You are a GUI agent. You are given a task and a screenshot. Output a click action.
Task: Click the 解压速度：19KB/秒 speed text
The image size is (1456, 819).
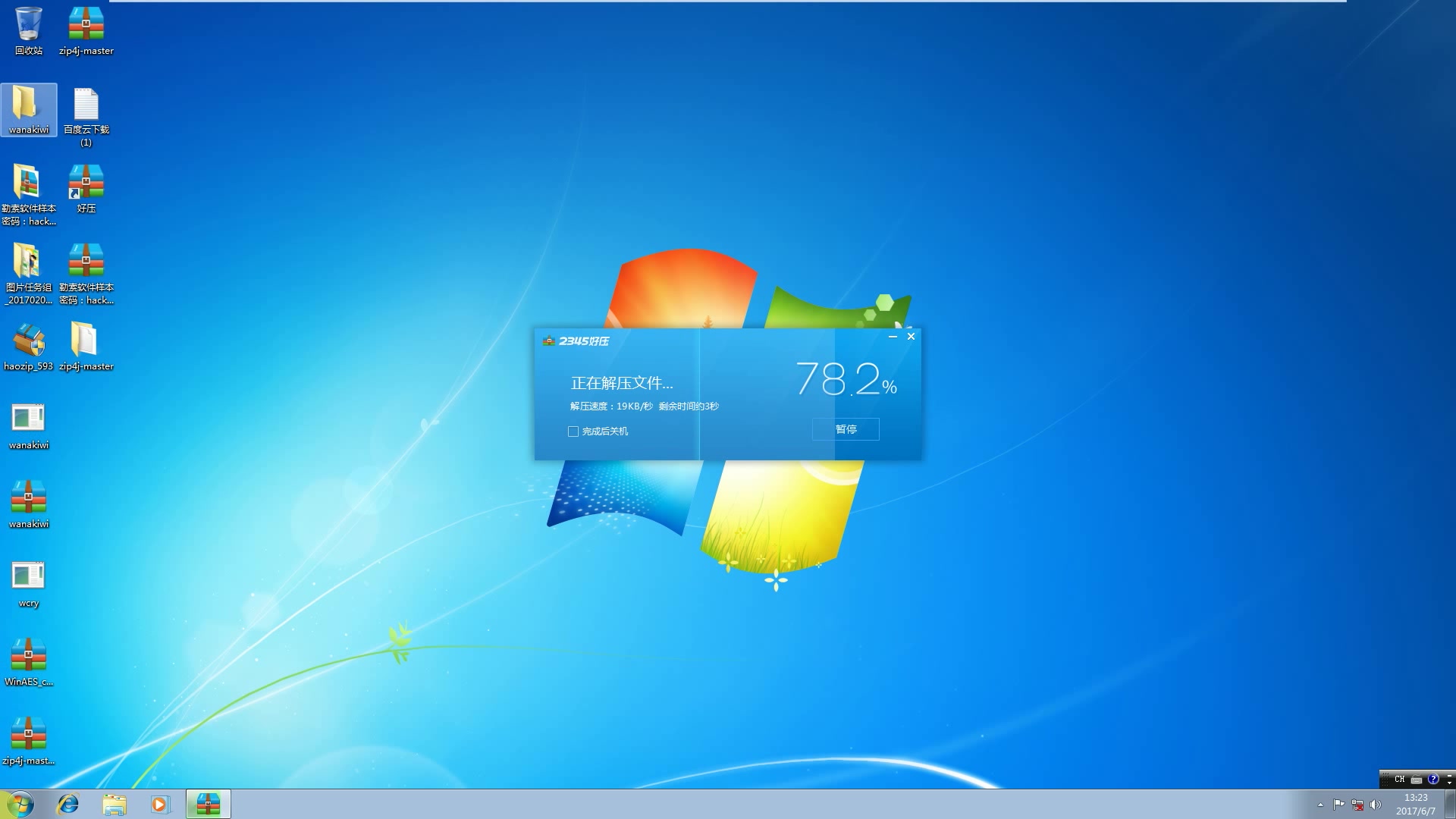pyautogui.click(x=611, y=406)
